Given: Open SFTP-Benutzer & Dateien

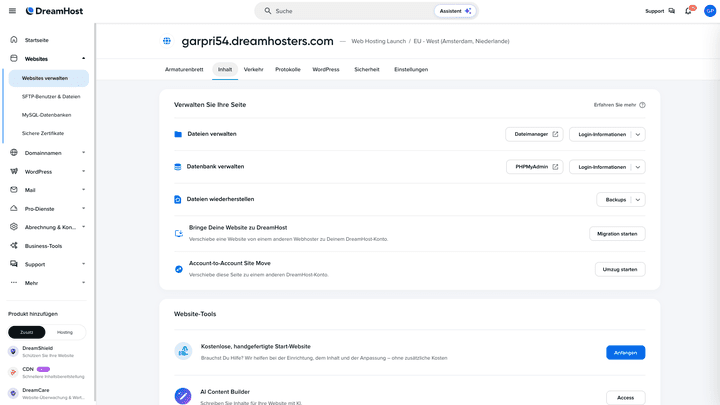Looking at the screenshot, I should (x=51, y=96).
